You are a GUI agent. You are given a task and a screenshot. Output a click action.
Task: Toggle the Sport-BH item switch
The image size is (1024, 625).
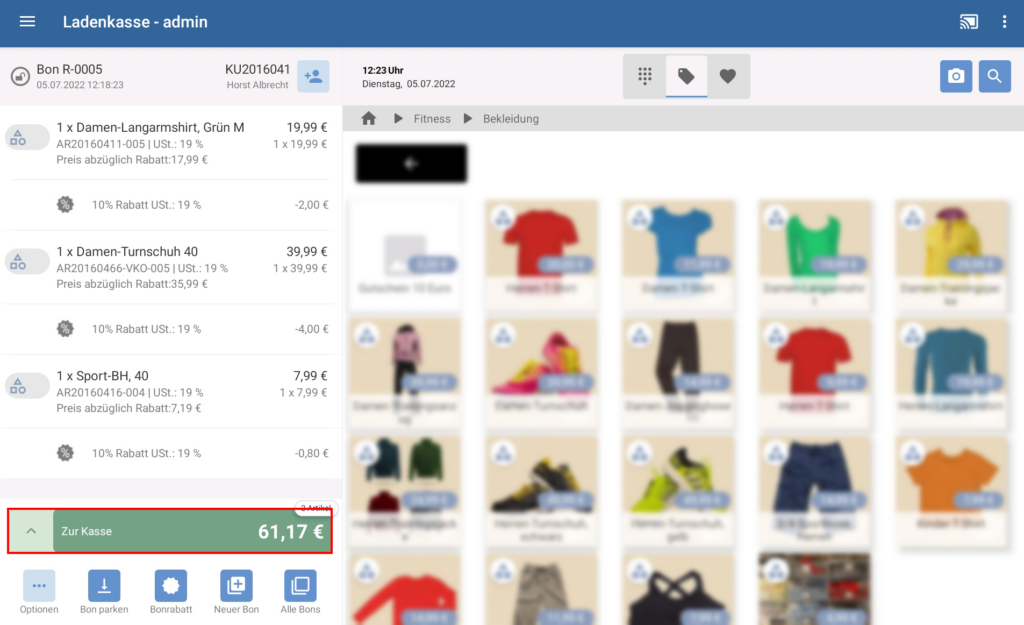[27, 386]
